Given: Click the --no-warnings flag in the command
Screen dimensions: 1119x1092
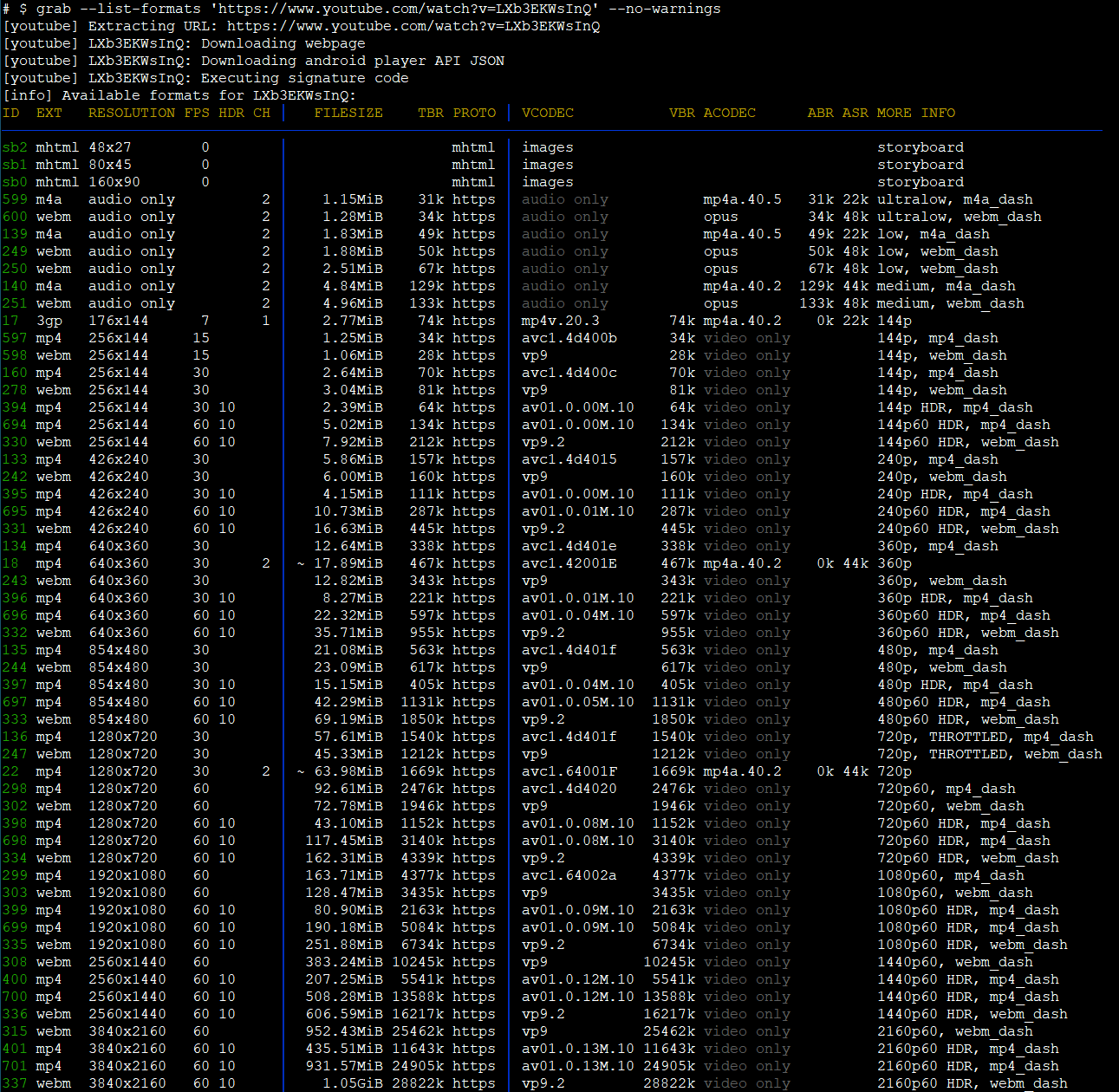Looking at the screenshot, I should (x=665, y=9).
